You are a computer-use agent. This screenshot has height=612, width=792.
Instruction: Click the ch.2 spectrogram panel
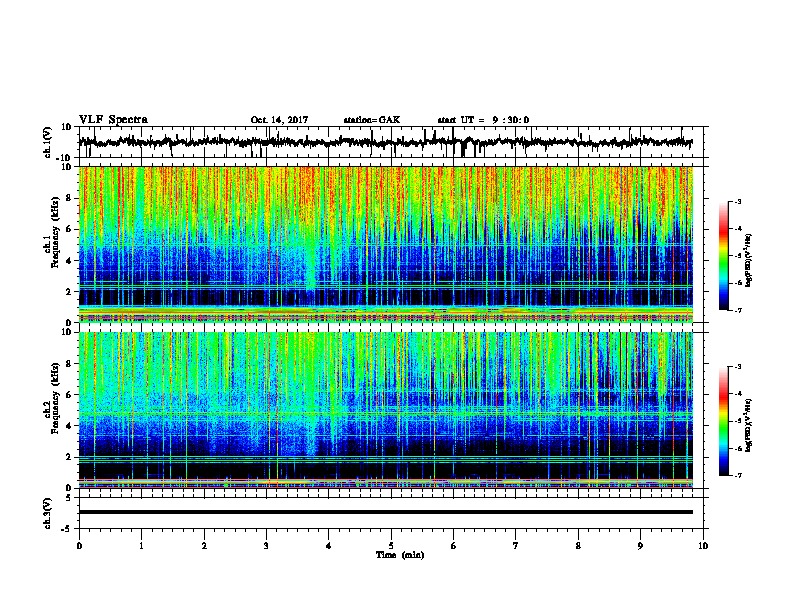(386, 410)
